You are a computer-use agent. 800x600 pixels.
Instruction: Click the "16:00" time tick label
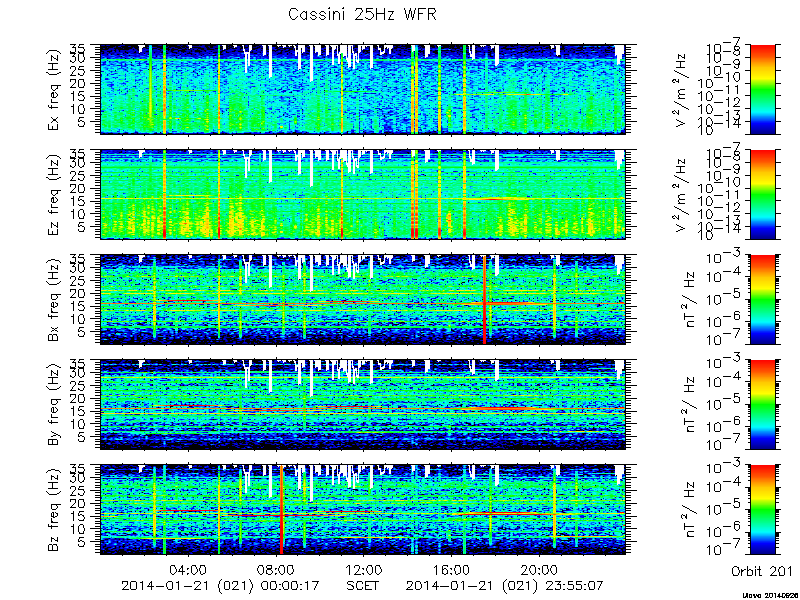[451, 569]
